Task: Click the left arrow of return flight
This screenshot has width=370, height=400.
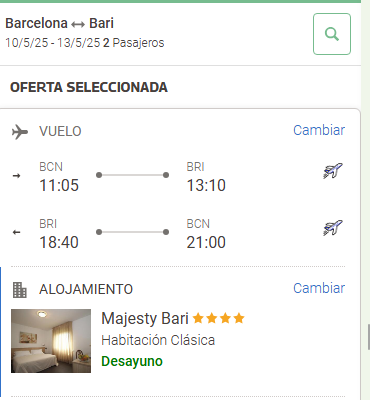Action: [16, 232]
